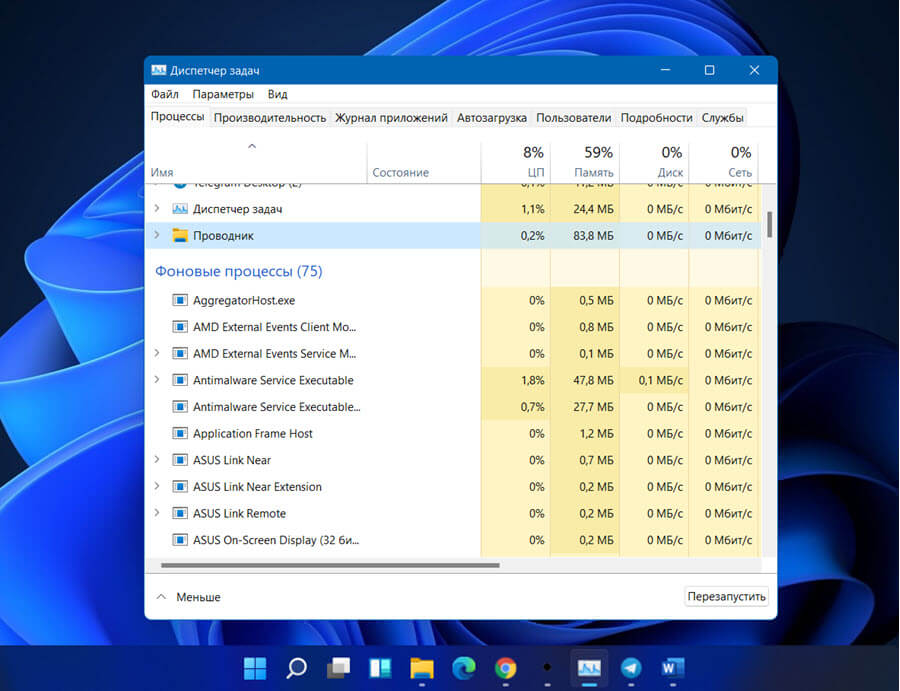Click the vertical scrollbar thumb
900x691 pixels.
point(769,224)
